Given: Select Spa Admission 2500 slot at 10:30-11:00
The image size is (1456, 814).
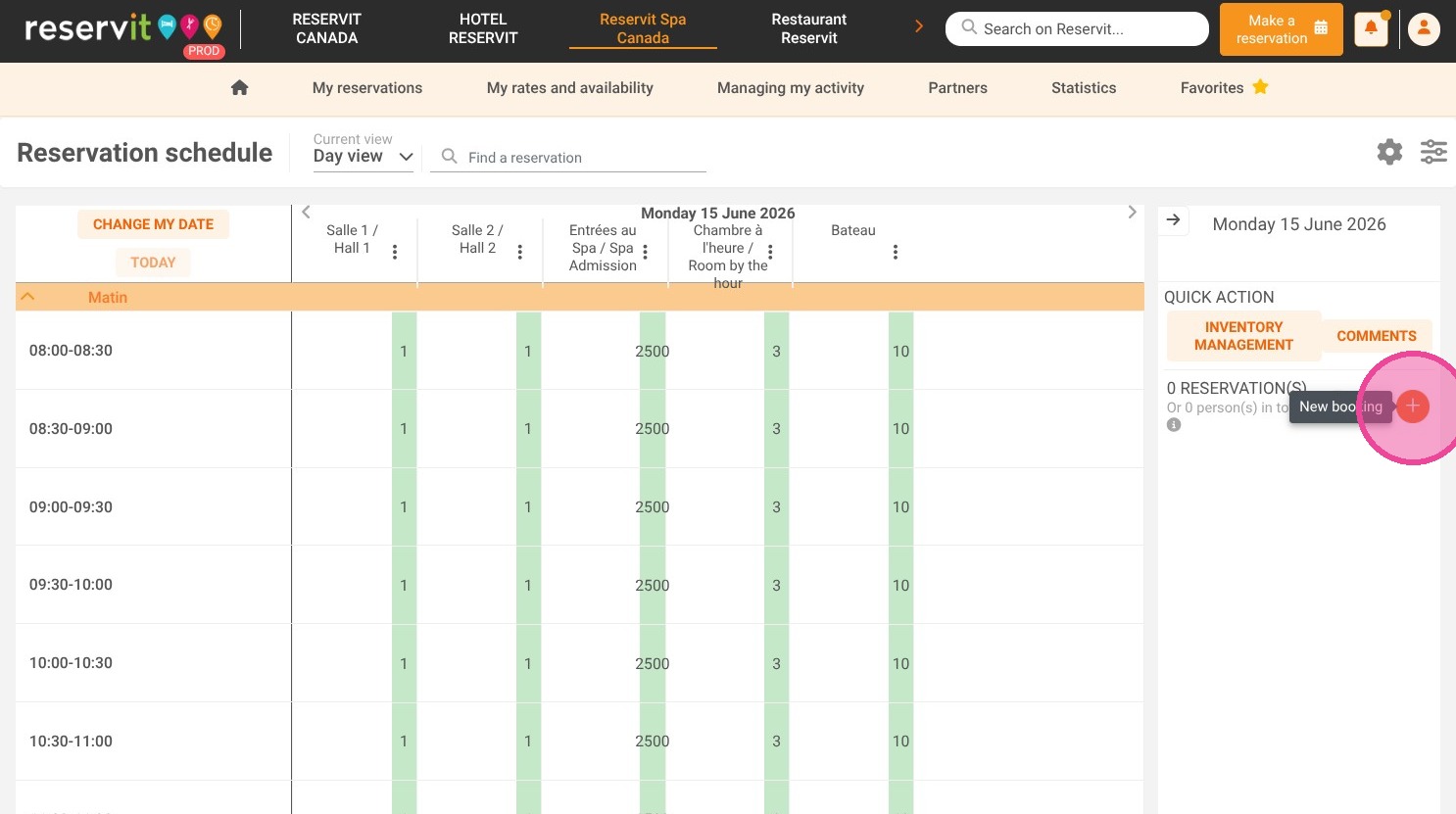Looking at the screenshot, I should click(x=653, y=741).
